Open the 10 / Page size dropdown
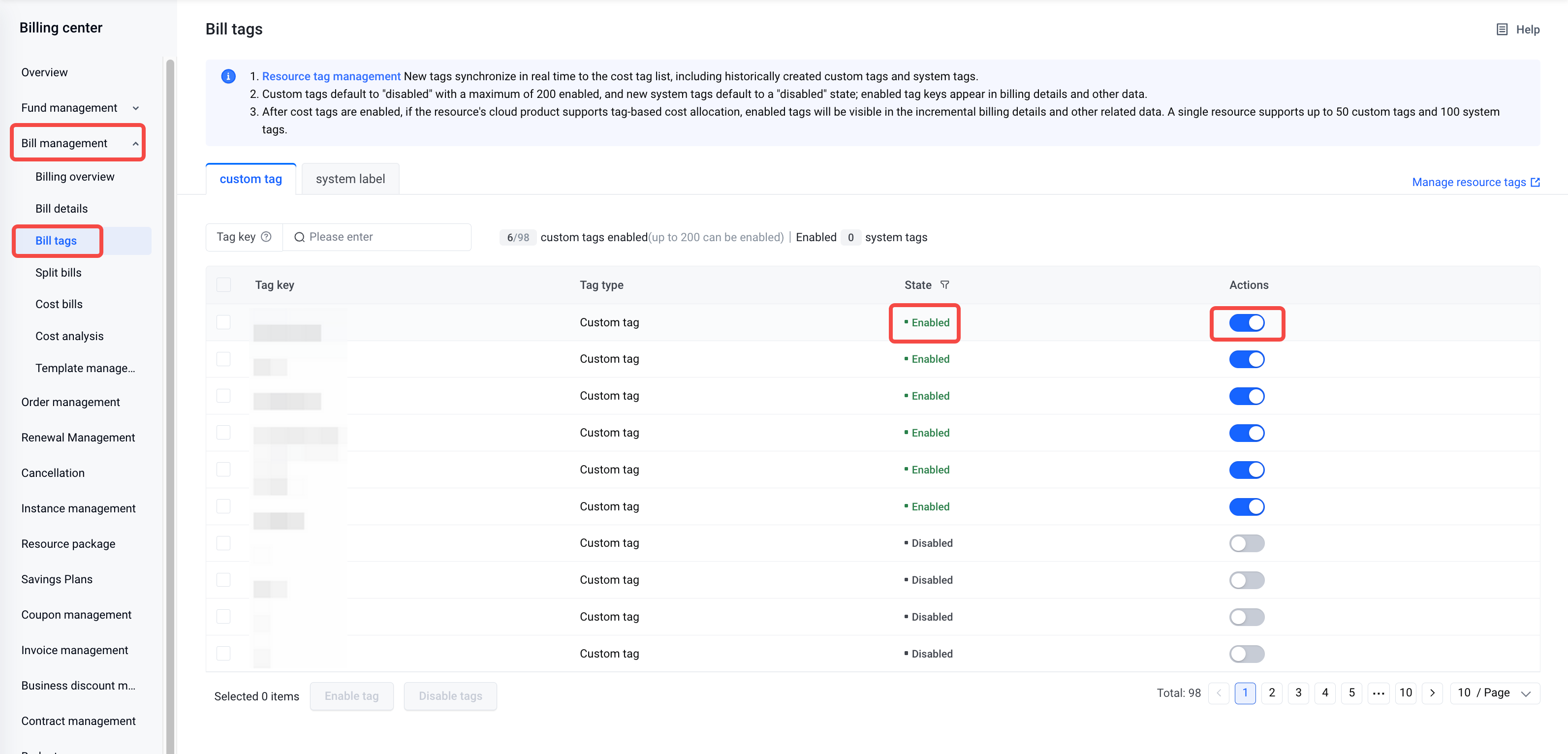The height and width of the screenshot is (754, 1568). 1495,693
